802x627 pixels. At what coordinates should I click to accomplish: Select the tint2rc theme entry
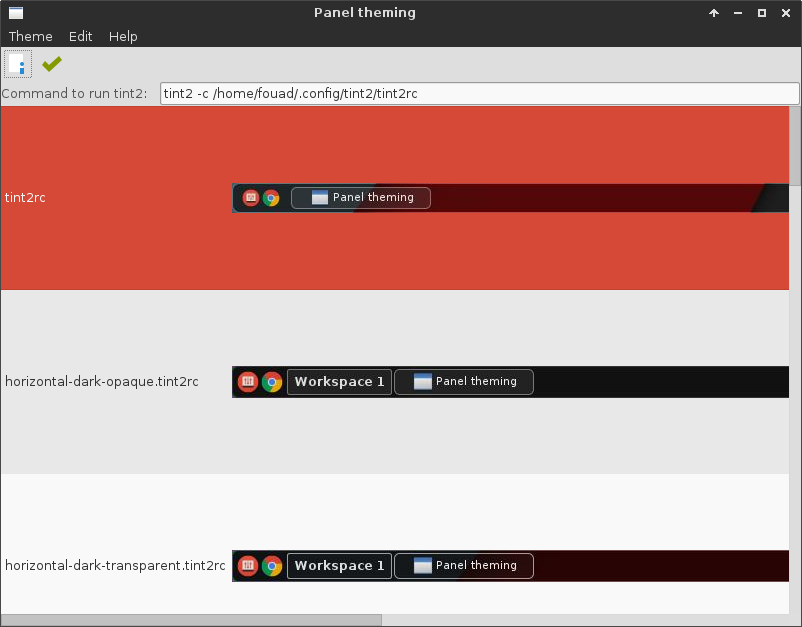25,197
